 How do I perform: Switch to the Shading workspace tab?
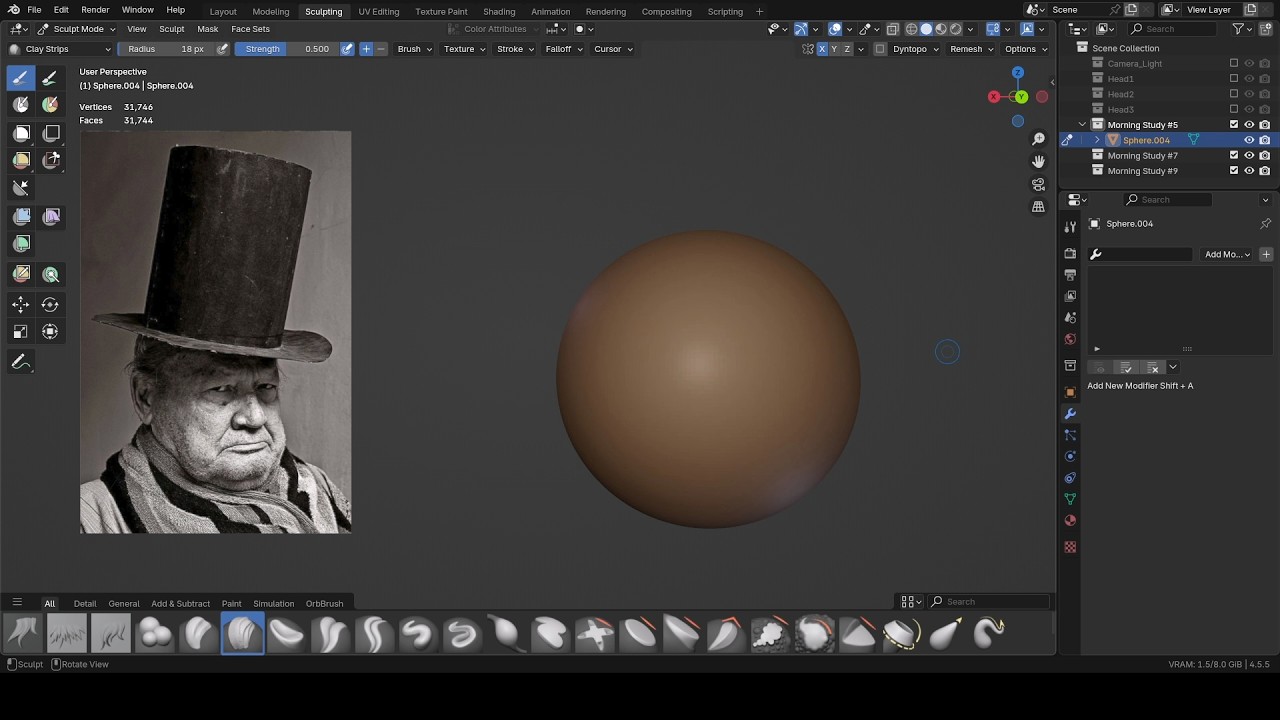[x=499, y=12]
